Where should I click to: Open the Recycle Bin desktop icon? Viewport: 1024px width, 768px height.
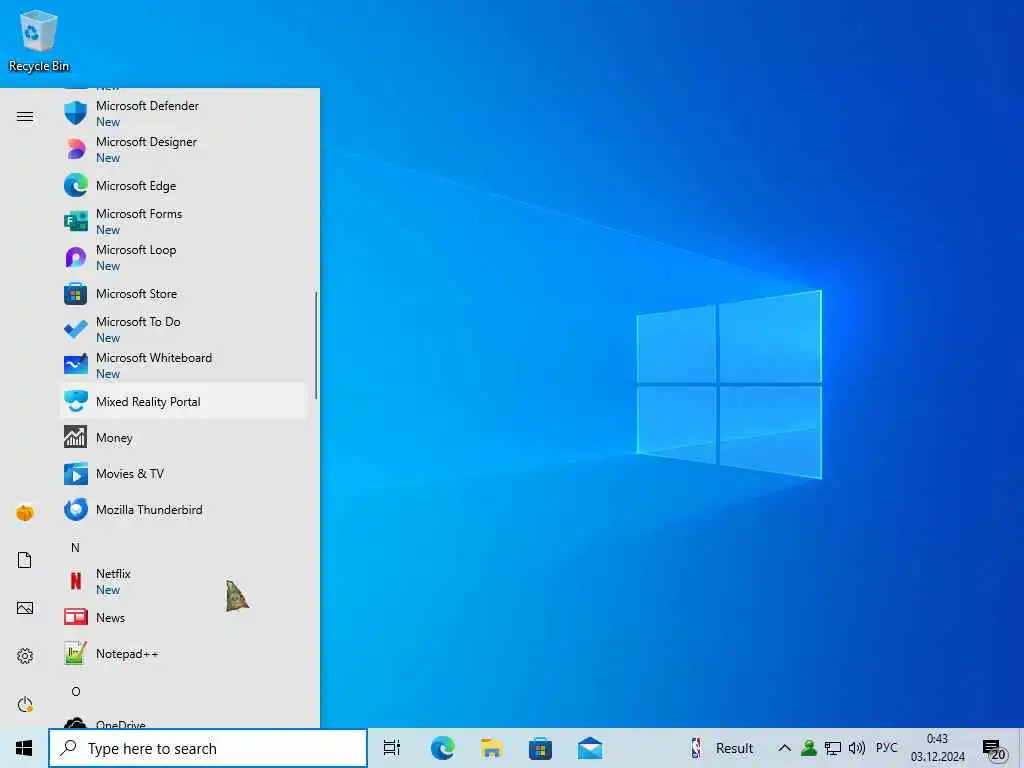[39, 40]
